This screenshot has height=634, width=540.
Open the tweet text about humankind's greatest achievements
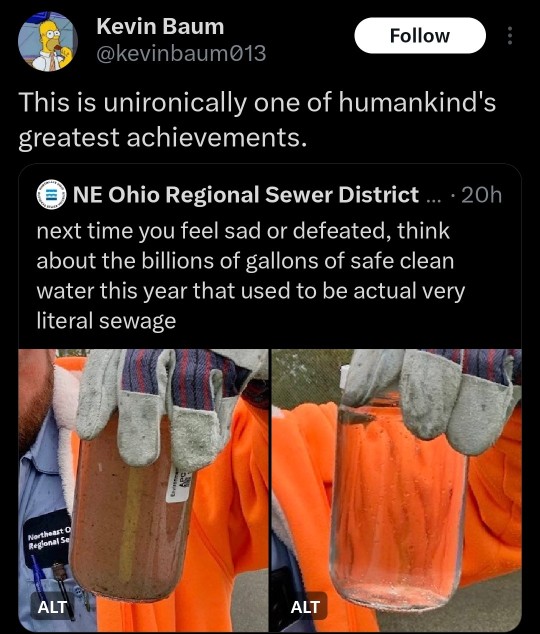pyautogui.click(x=257, y=119)
